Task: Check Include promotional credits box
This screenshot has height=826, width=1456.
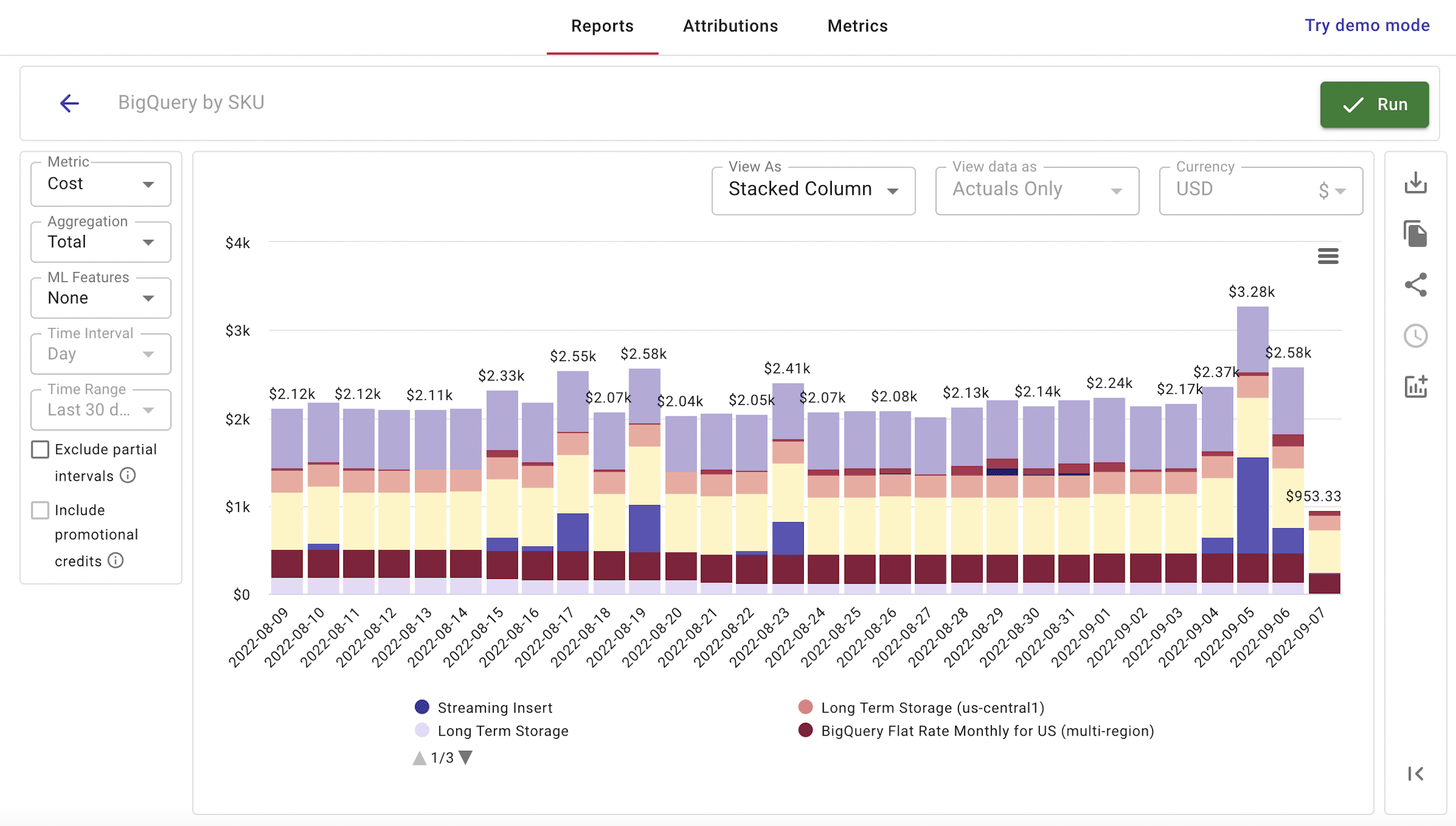Action: pos(40,510)
